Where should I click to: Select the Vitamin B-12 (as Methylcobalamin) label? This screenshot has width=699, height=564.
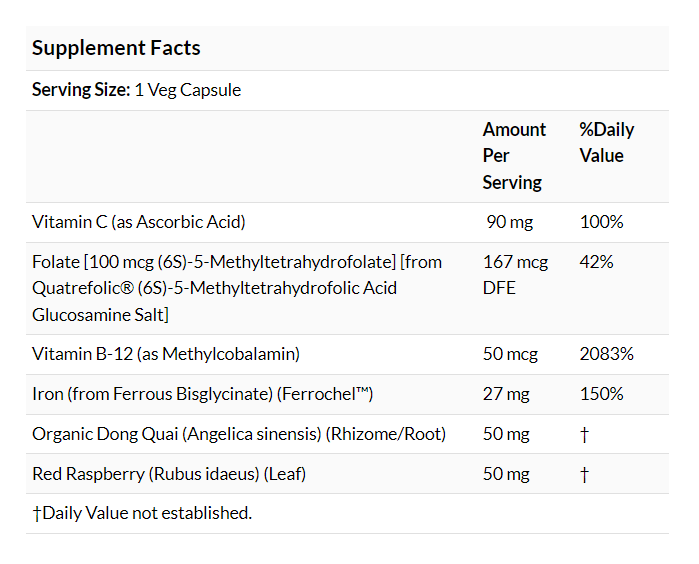(x=166, y=354)
